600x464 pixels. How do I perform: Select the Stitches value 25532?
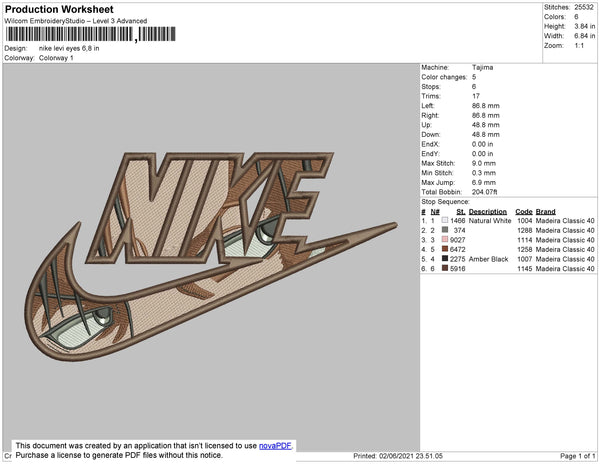584,7
